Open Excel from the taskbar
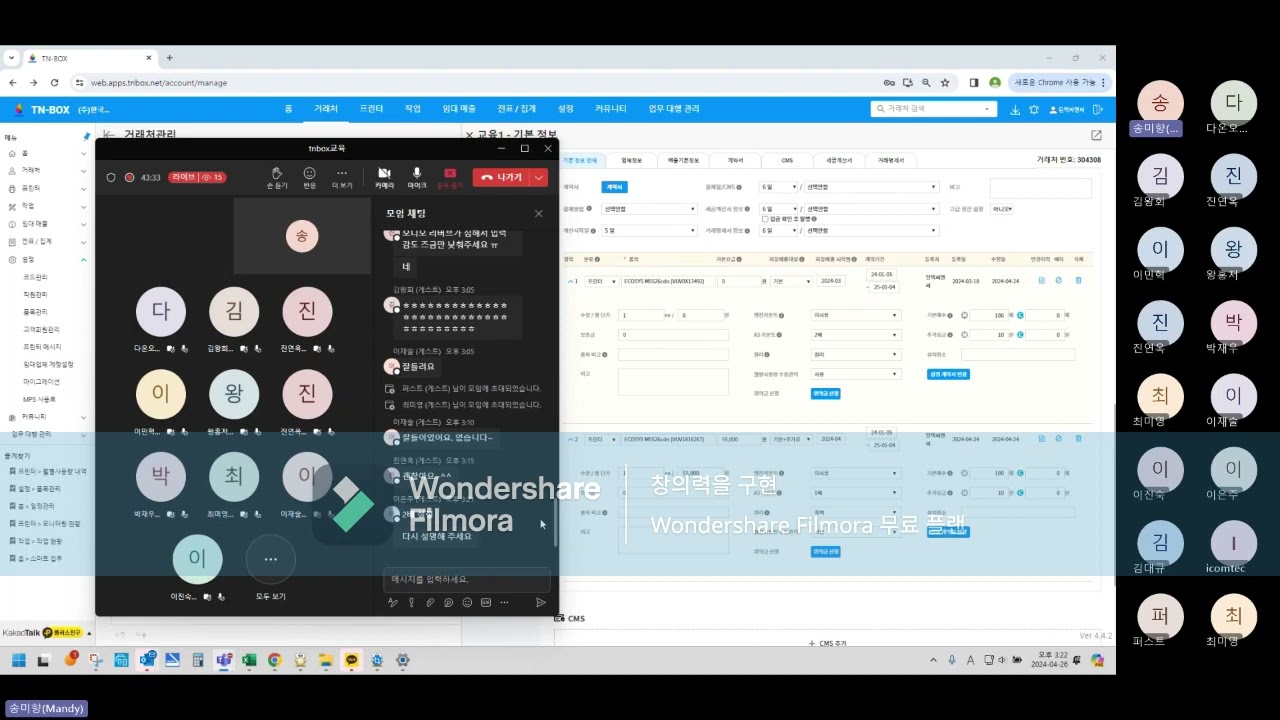This screenshot has height=720, width=1280. [x=249, y=660]
